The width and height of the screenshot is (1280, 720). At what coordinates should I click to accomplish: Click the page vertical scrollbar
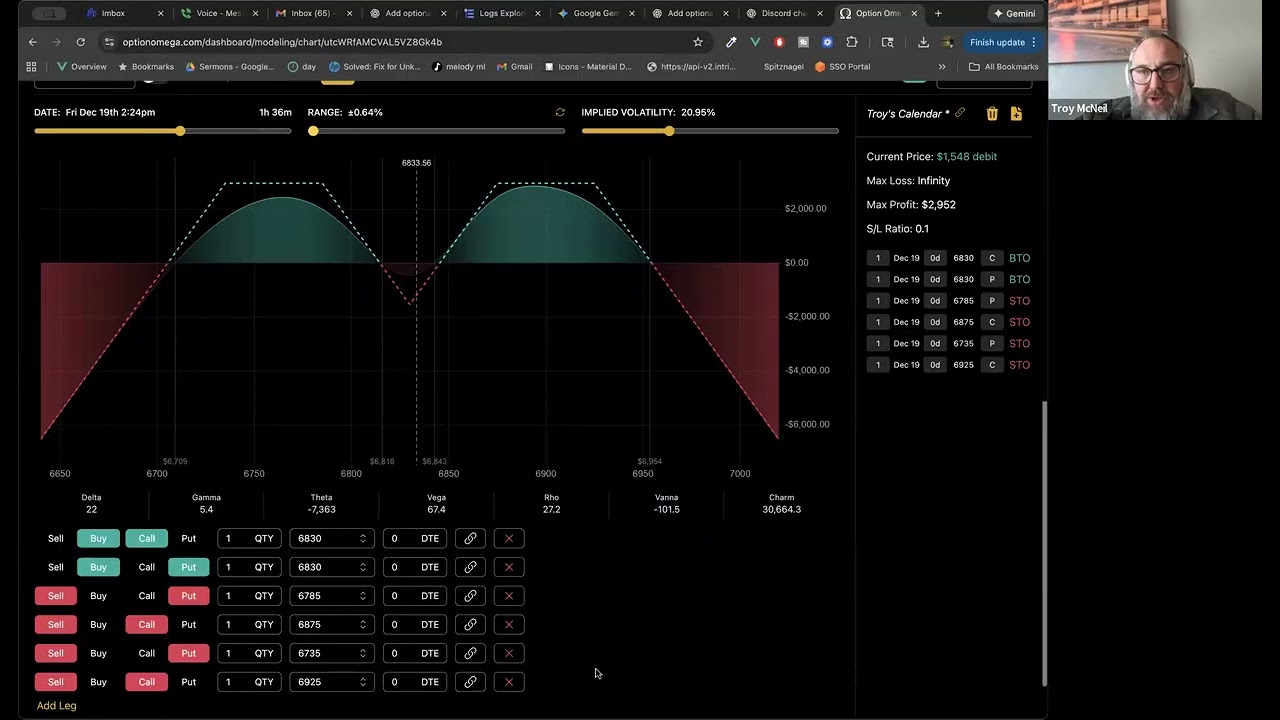click(1044, 543)
